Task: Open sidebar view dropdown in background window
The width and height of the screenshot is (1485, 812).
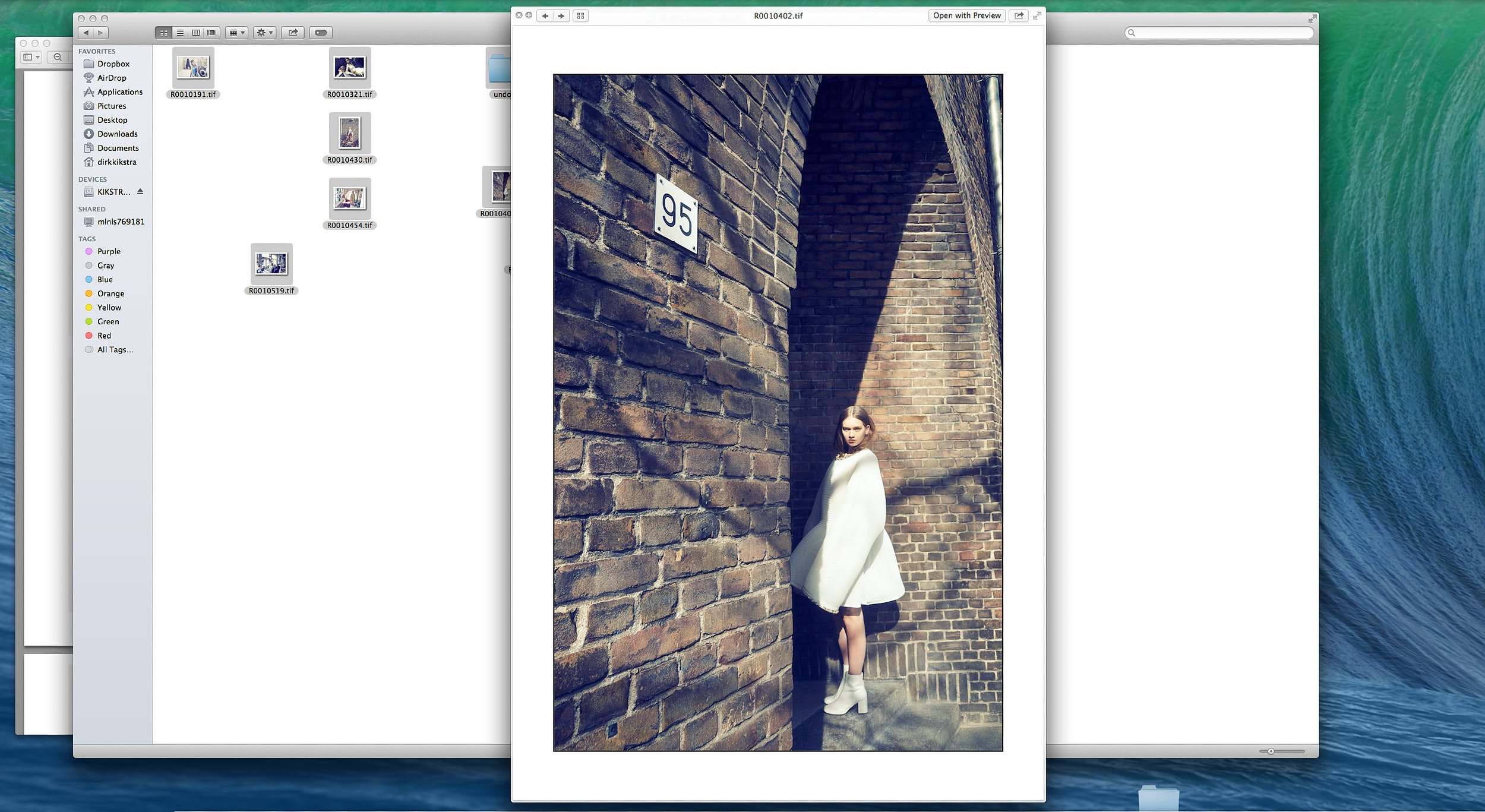Action: tap(31, 57)
